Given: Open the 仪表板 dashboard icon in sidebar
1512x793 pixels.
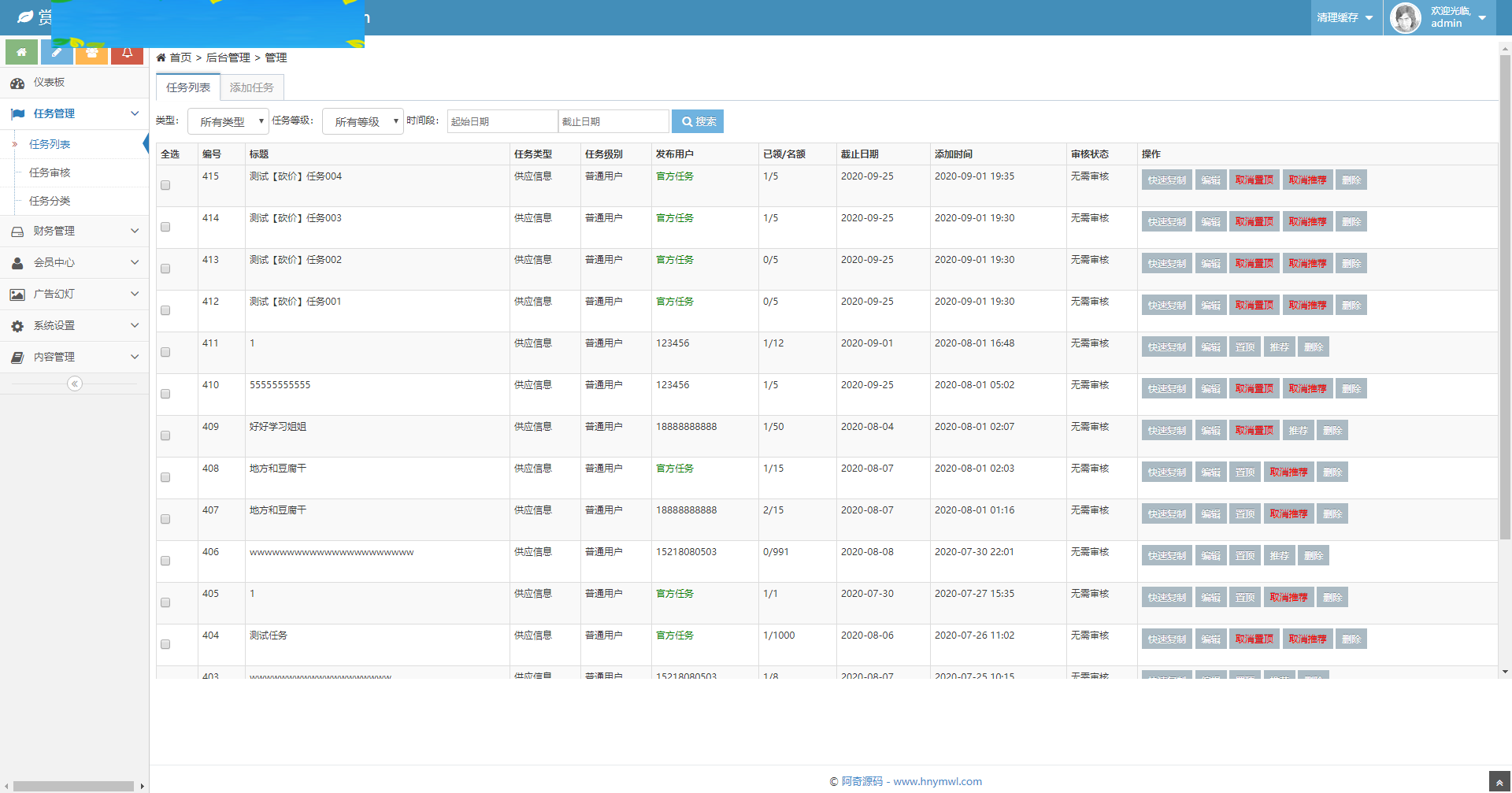Looking at the screenshot, I should 17,83.
